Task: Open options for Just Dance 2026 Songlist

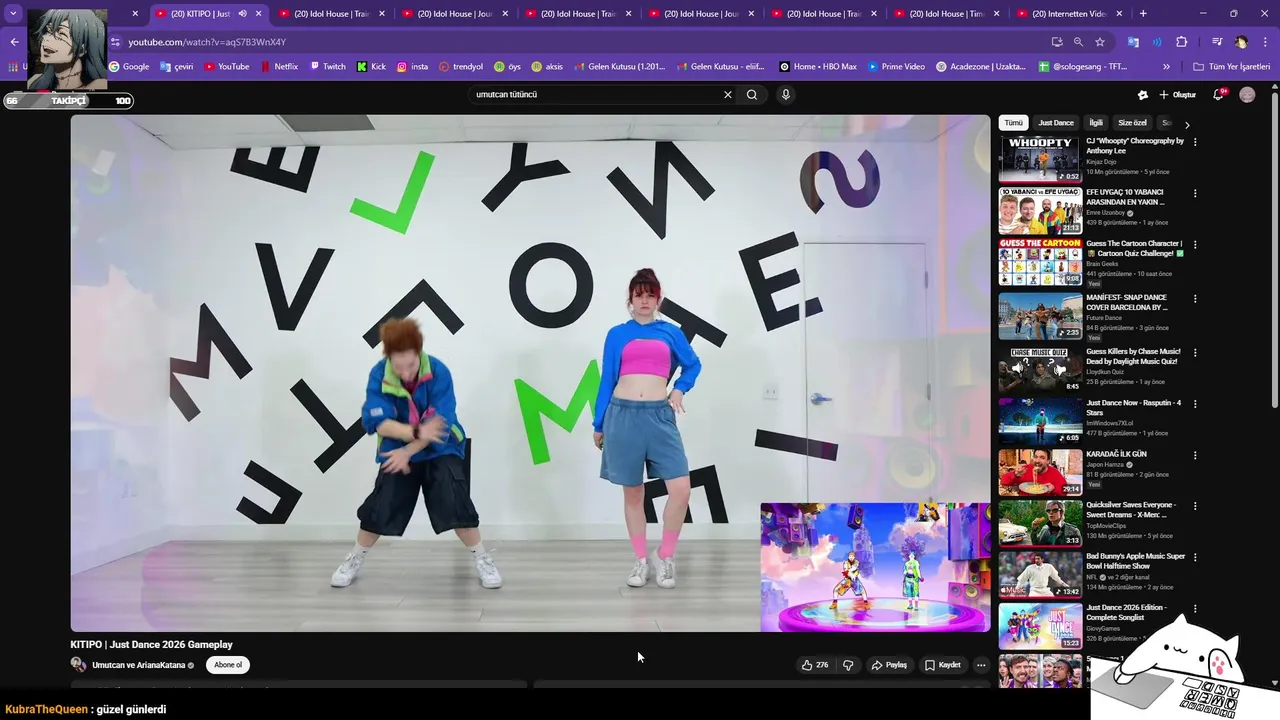Action: tap(1195, 608)
